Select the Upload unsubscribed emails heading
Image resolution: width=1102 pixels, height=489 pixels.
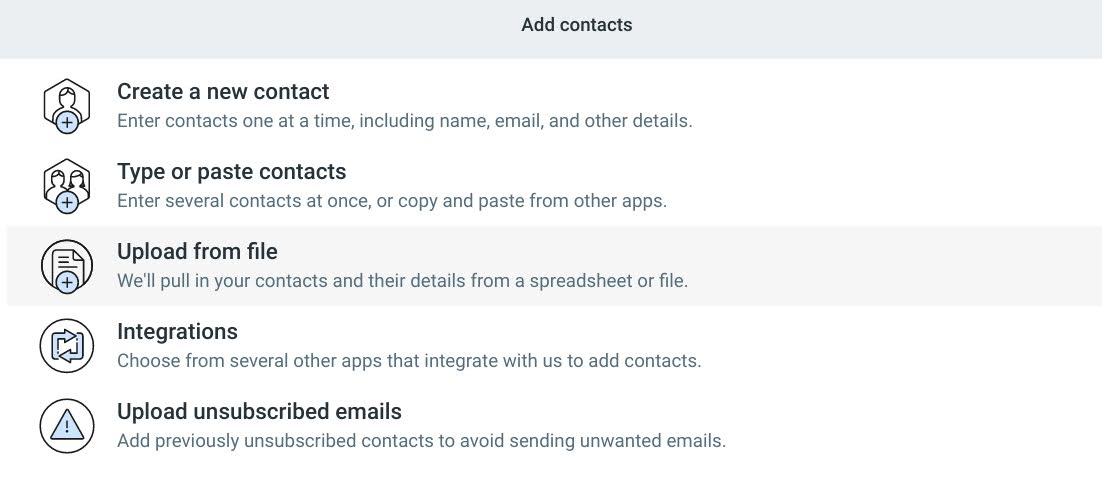259,411
